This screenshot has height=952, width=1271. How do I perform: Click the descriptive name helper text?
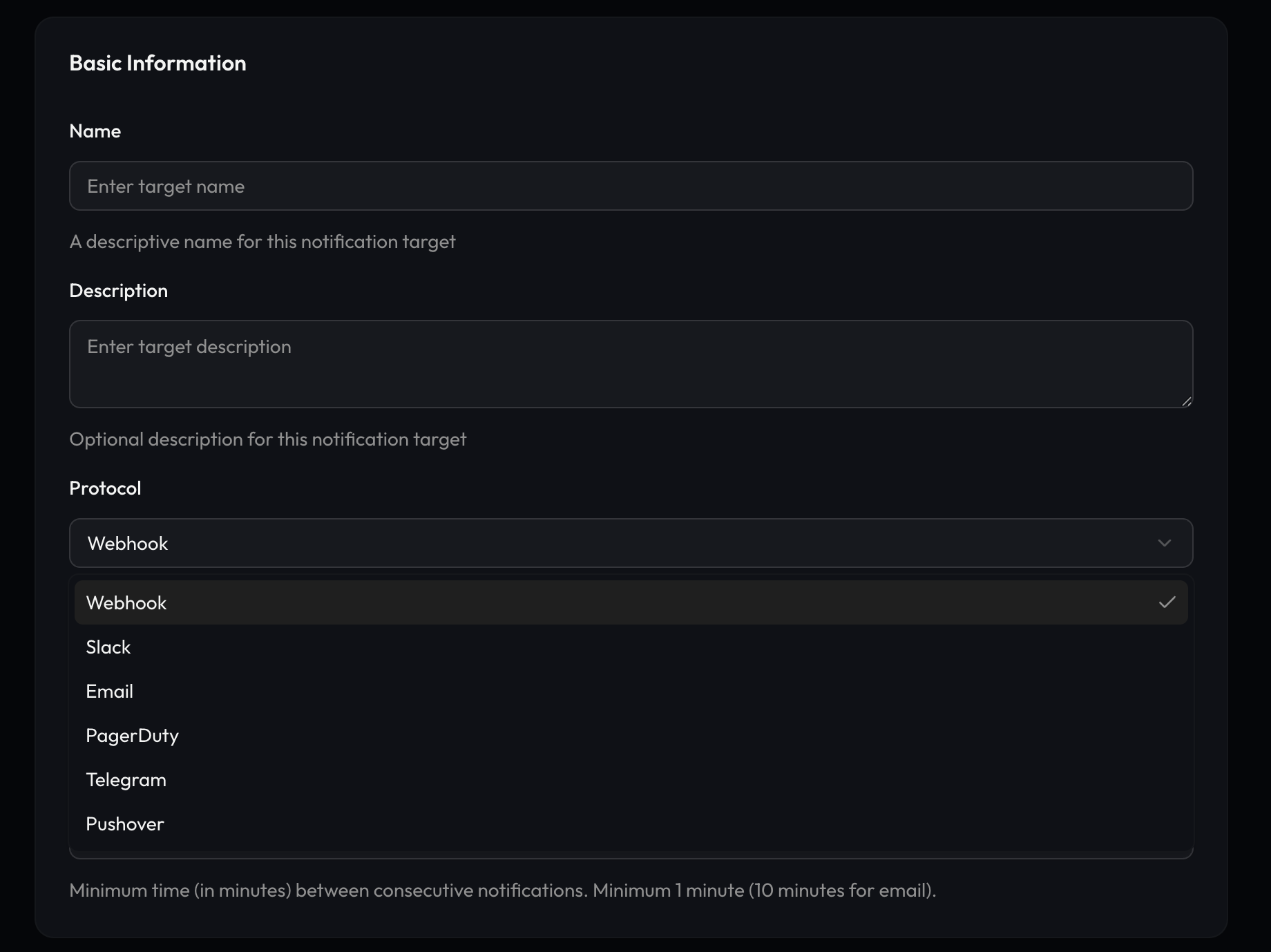(x=262, y=242)
